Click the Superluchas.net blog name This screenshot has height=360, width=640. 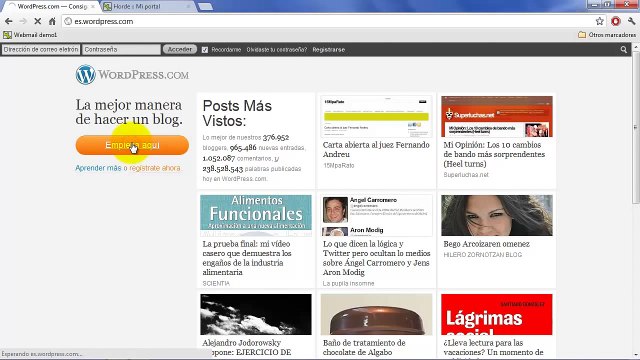pyautogui.click(x=466, y=175)
